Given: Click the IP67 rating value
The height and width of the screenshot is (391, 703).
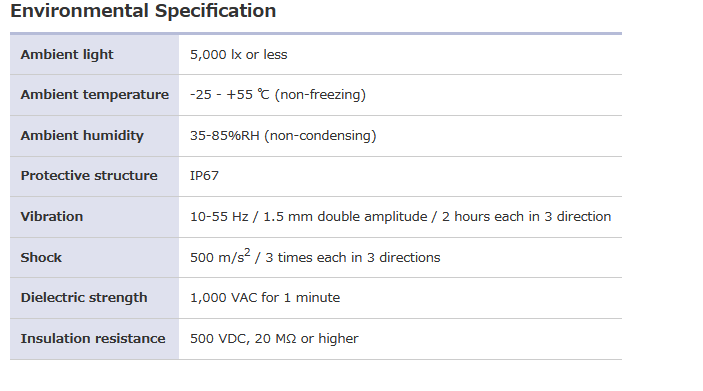Looking at the screenshot, I should point(204,176).
